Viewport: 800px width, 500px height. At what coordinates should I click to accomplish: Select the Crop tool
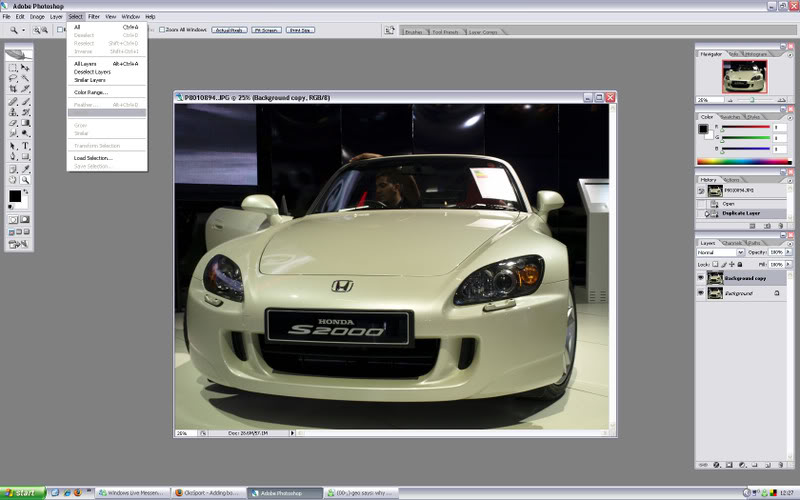point(13,89)
